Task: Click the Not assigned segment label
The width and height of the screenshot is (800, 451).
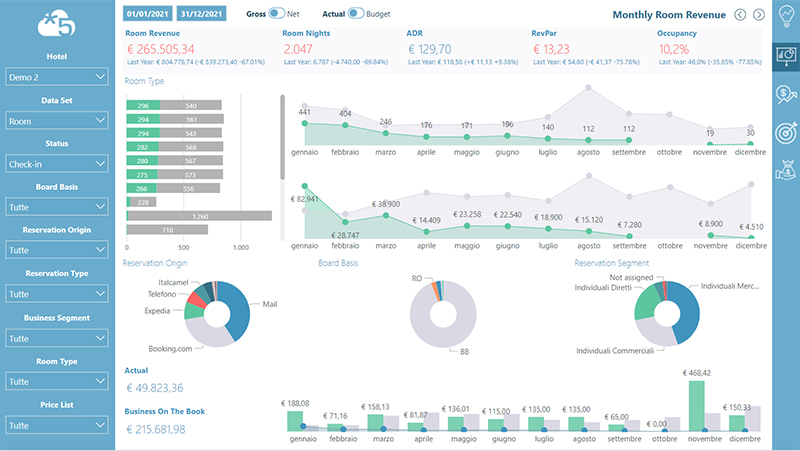Action: (x=631, y=277)
